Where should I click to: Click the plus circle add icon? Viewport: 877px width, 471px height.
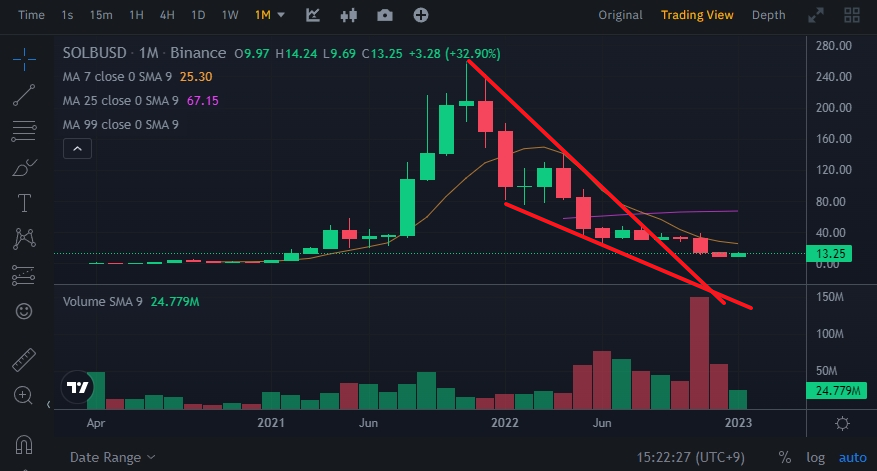coord(421,15)
